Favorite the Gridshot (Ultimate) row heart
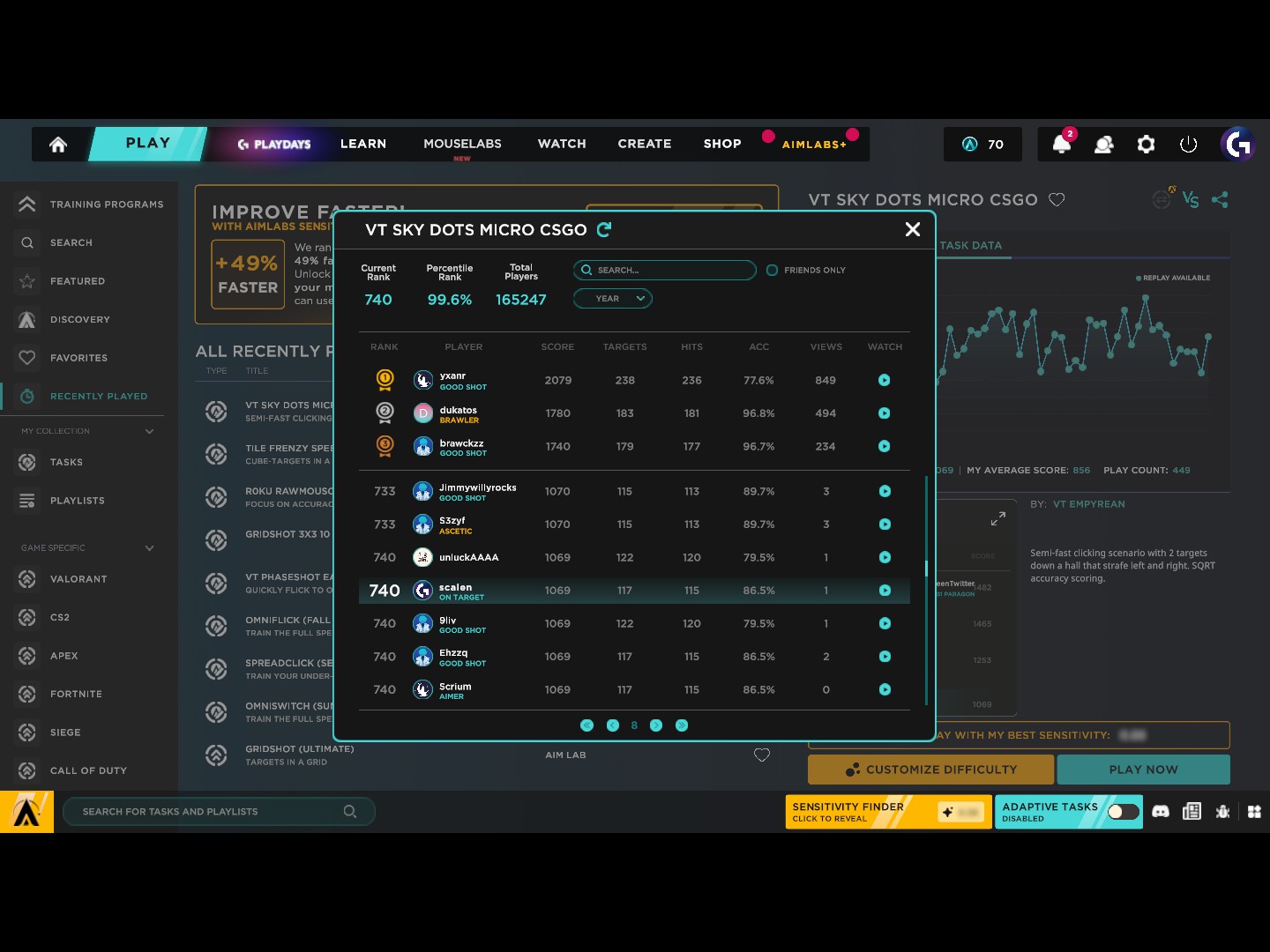 [x=762, y=755]
